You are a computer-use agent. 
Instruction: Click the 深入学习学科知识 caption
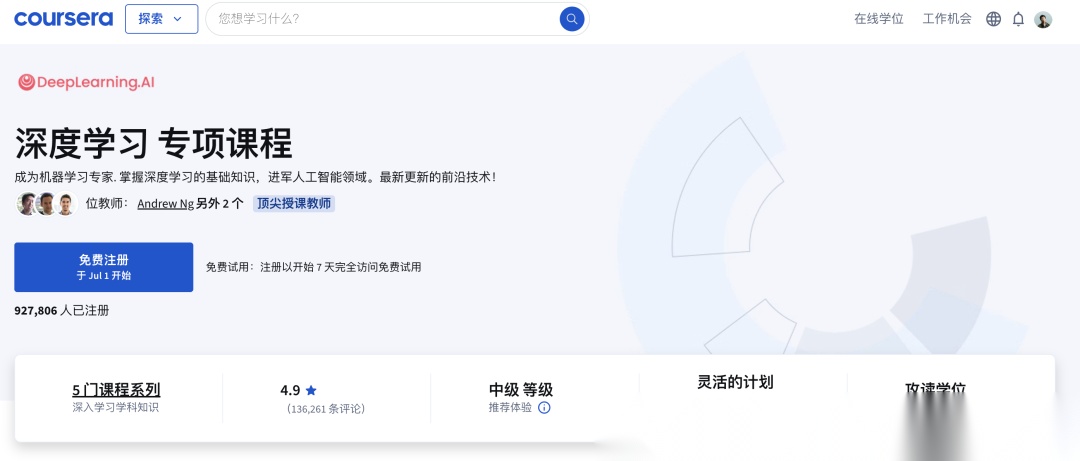click(116, 407)
